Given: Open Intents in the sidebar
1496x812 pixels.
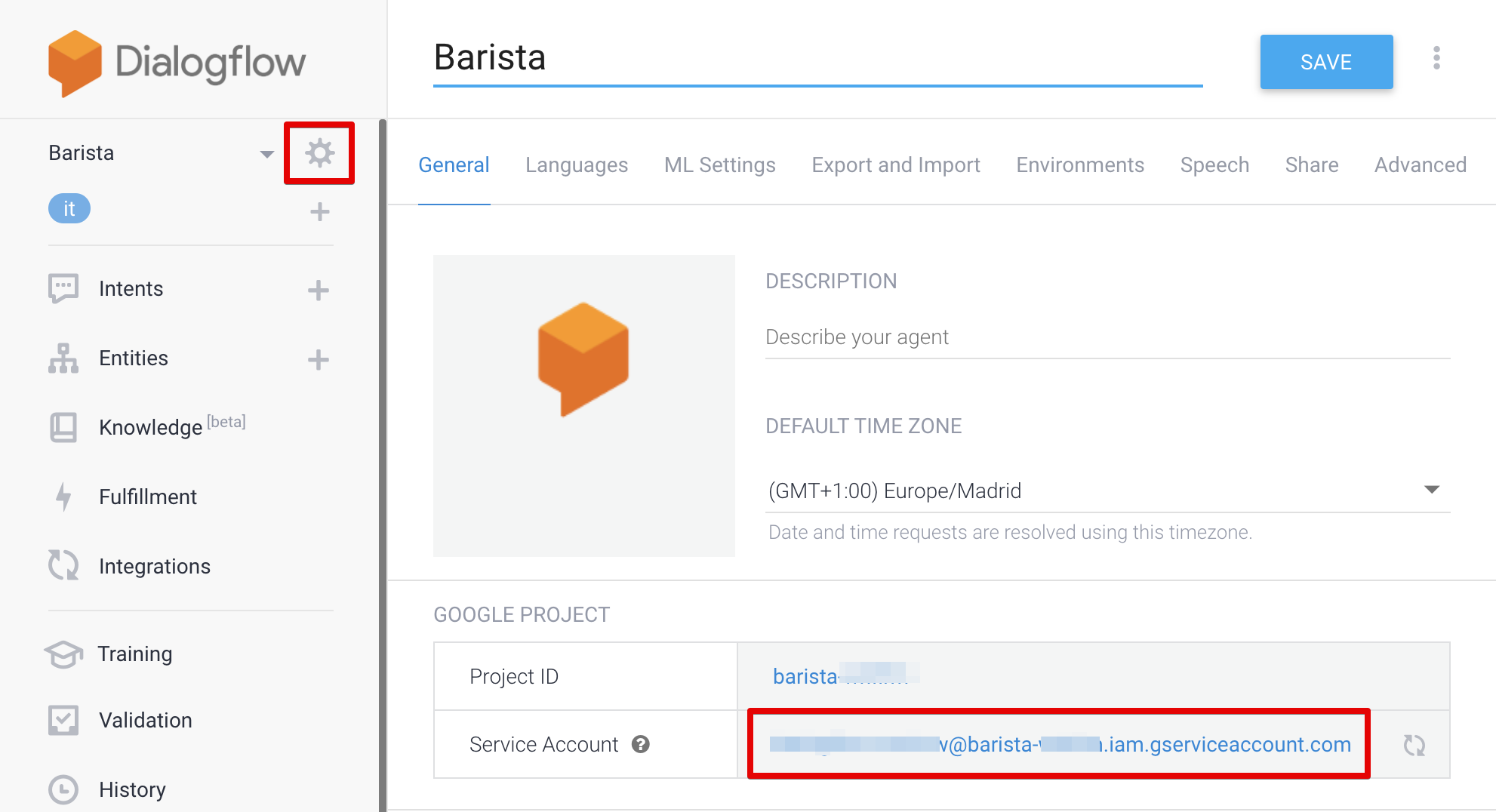Looking at the screenshot, I should pyautogui.click(x=131, y=289).
